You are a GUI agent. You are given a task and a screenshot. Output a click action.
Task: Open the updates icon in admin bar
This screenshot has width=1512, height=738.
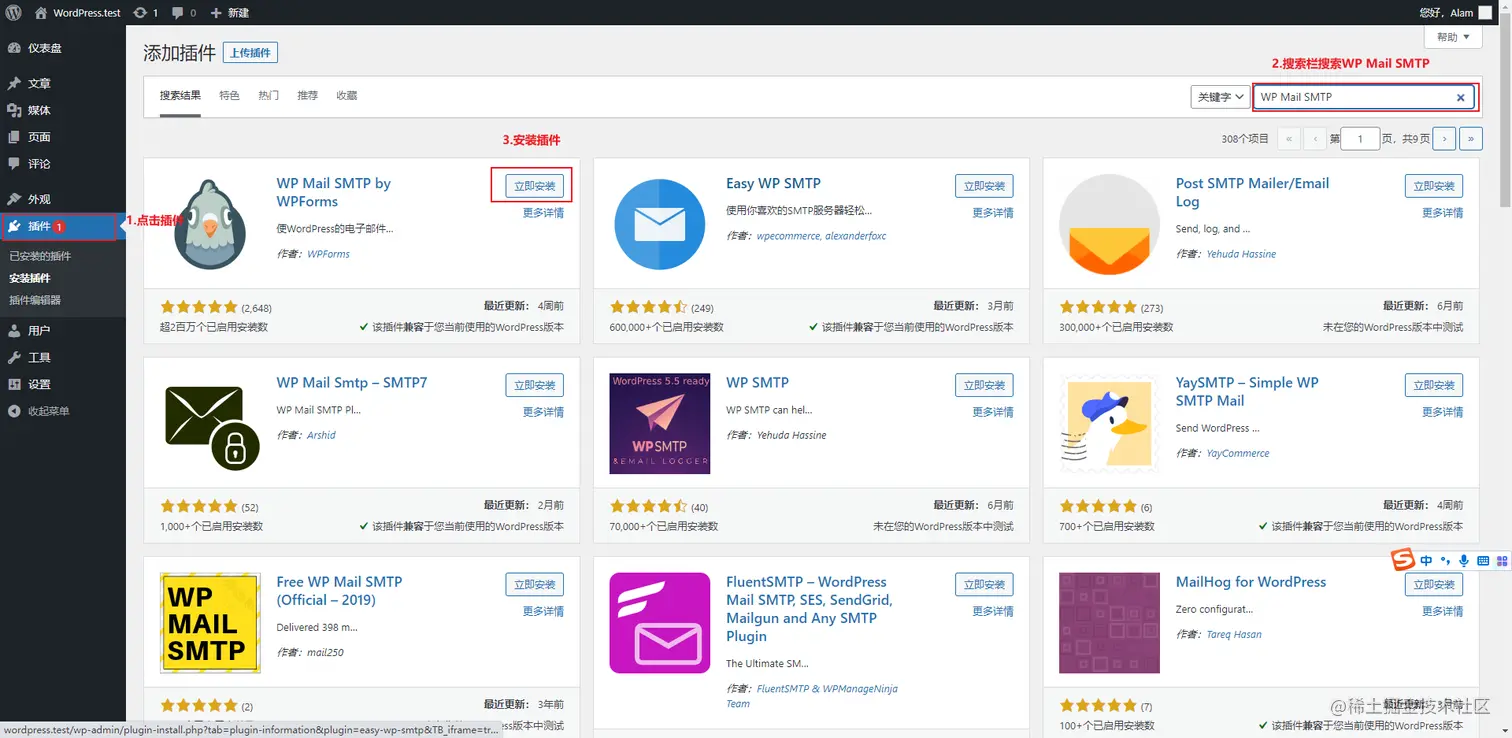(x=140, y=13)
